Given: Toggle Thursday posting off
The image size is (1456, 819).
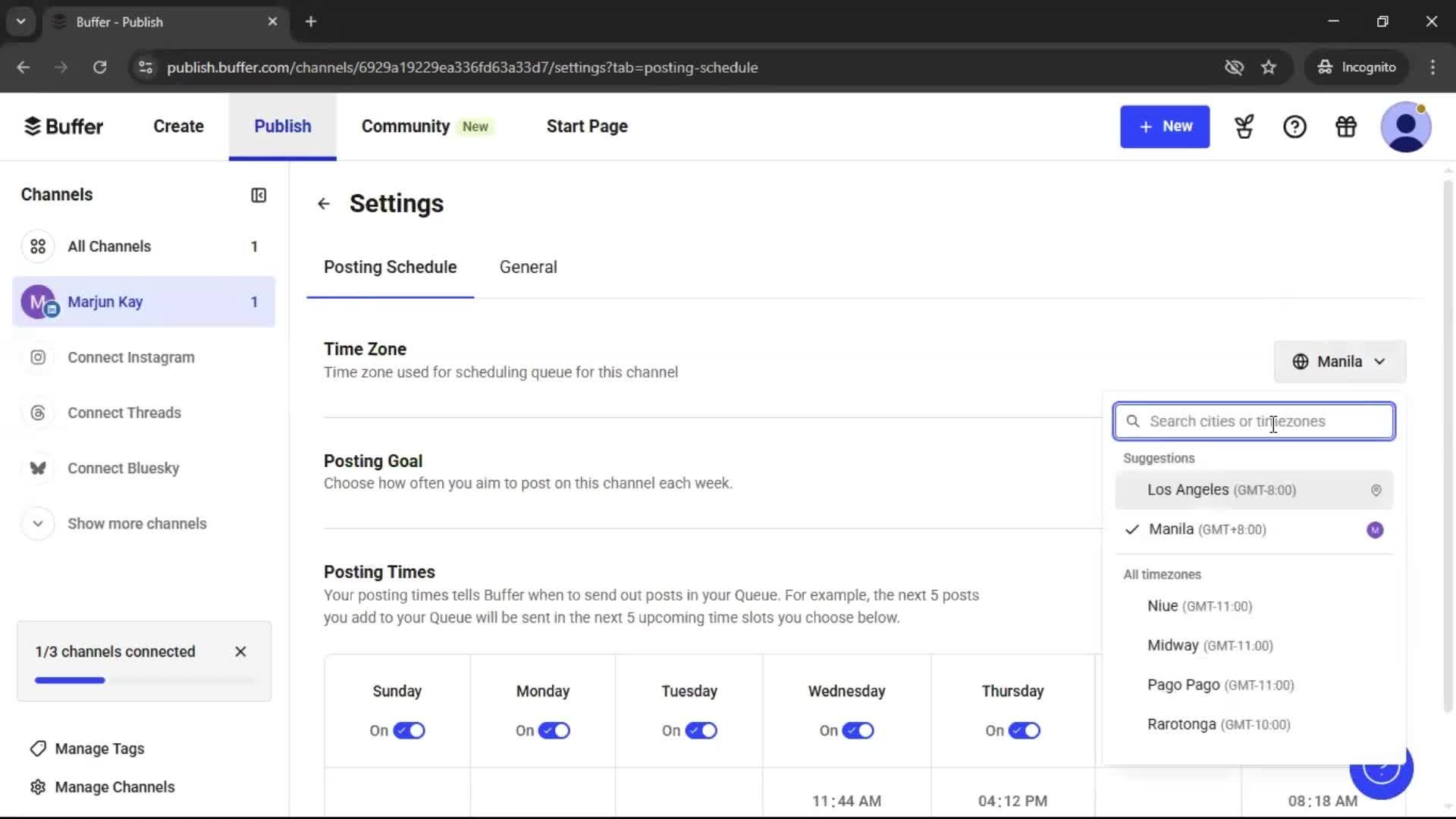Looking at the screenshot, I should [1025, 730].
